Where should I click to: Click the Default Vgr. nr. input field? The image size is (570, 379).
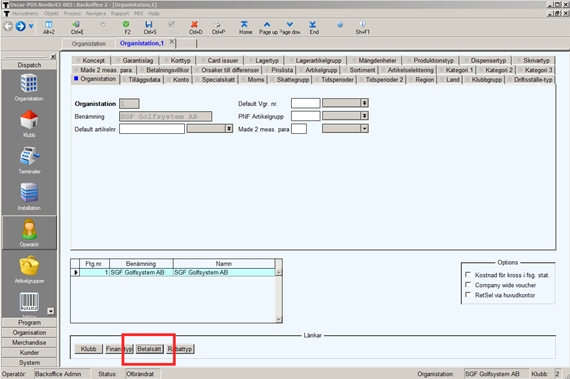point(305,103)
